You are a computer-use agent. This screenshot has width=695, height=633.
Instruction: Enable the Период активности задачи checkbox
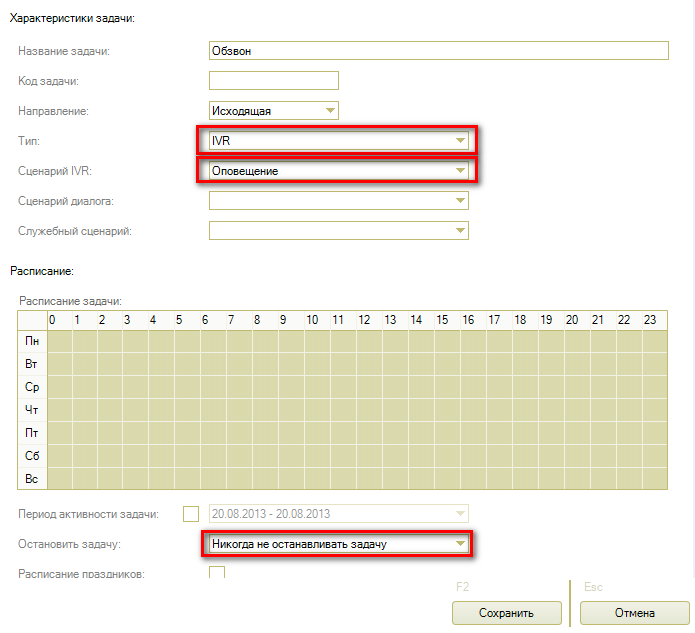[x=191, y=514]
